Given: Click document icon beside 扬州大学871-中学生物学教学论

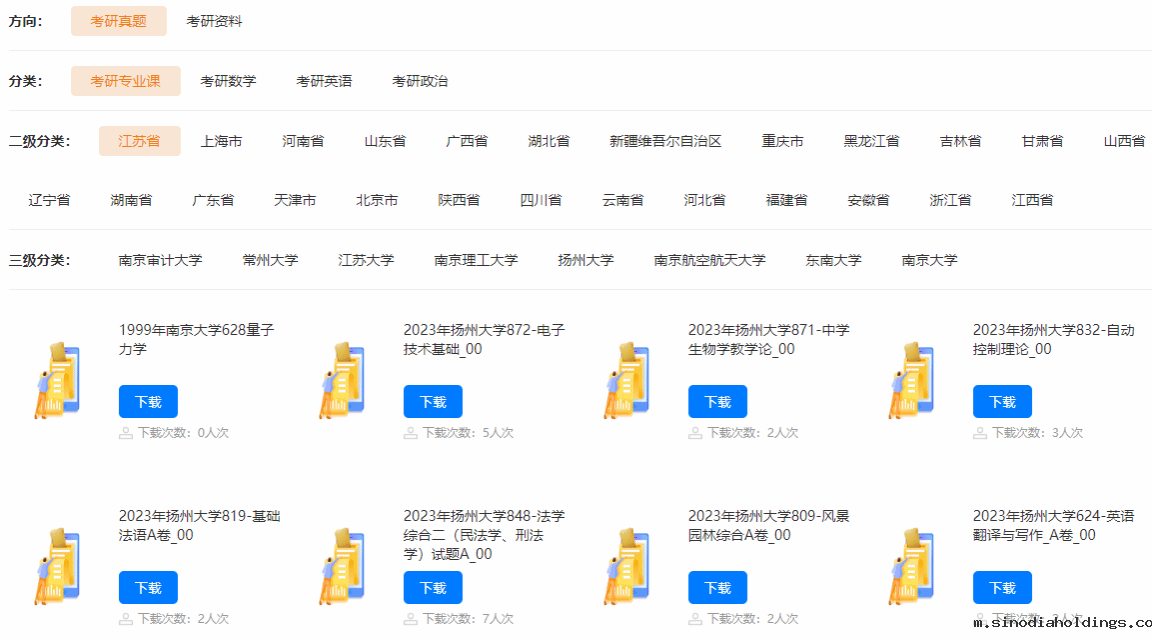Looking at the screenshot, I should [x=627, y=380].
